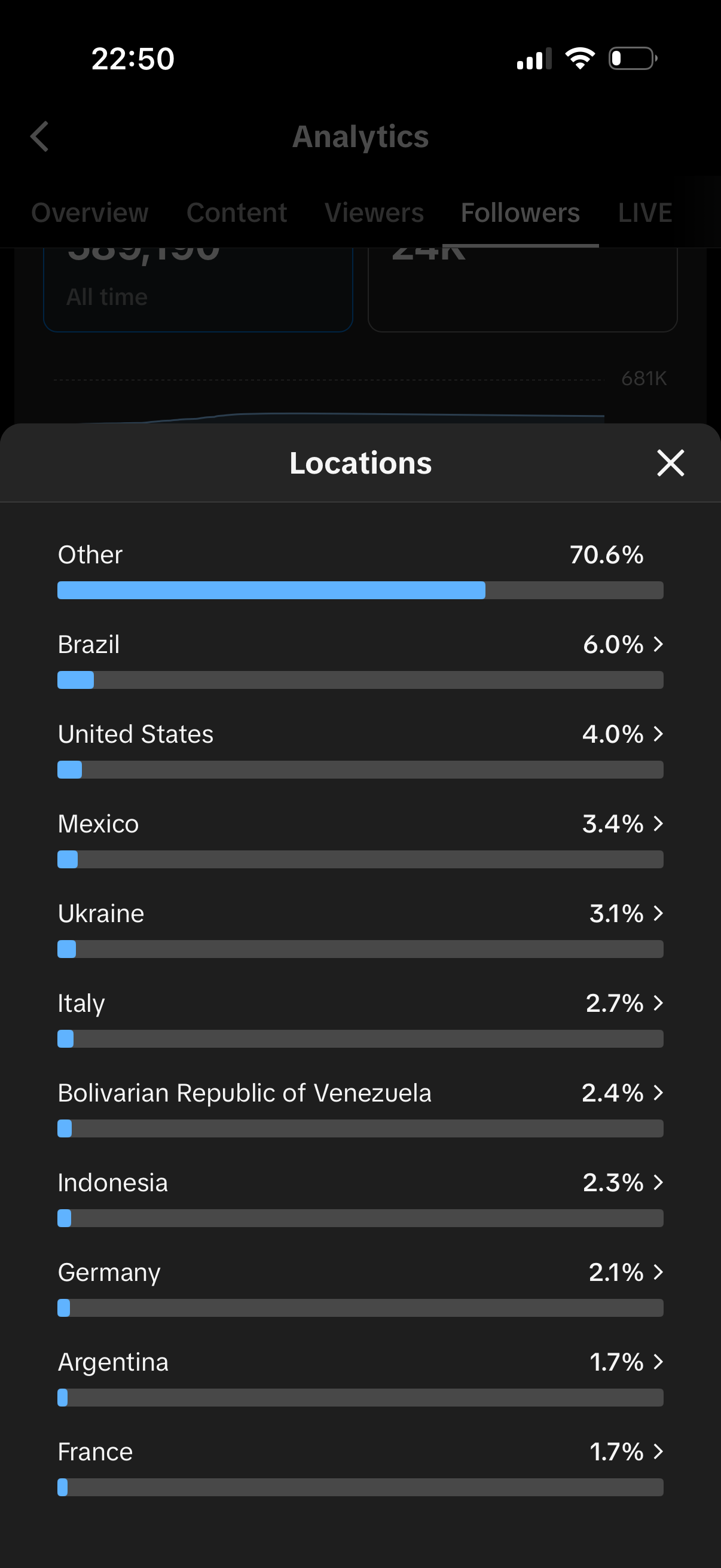This screenshot has height=1568, width=721.
Task: Open the Content tab
Action: (x=237, y=213)
